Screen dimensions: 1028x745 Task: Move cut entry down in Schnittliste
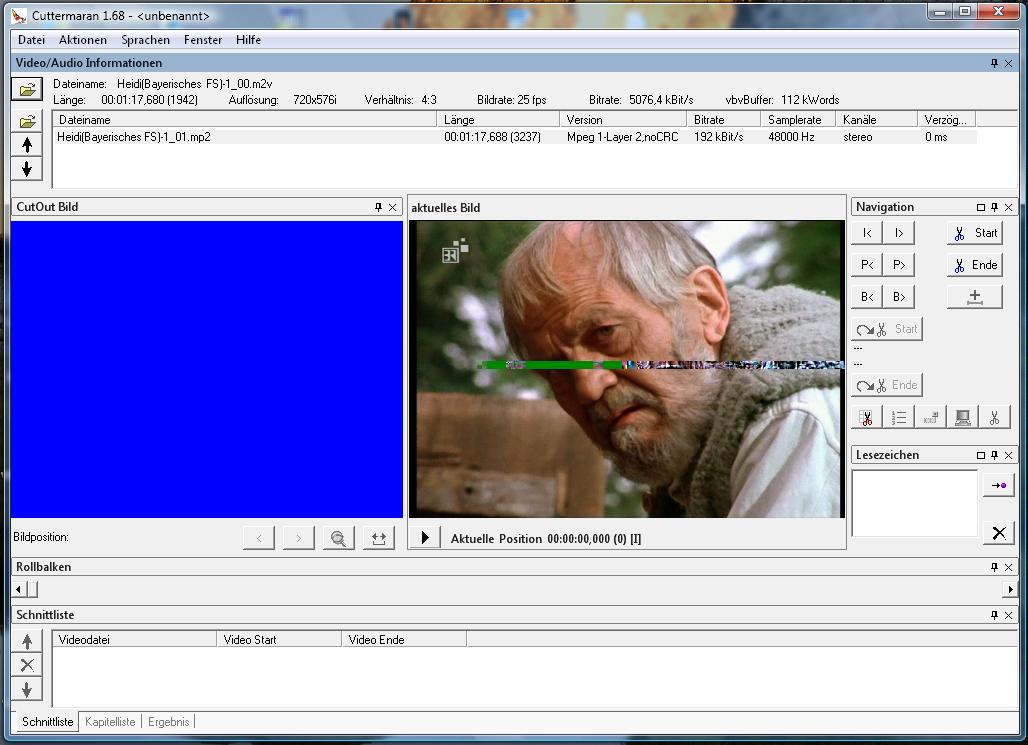pos(27,689)
